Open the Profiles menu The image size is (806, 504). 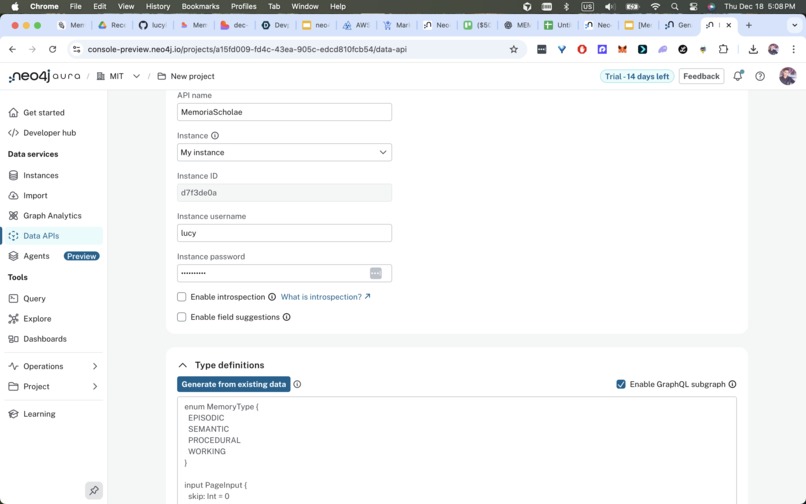(244, 6)
